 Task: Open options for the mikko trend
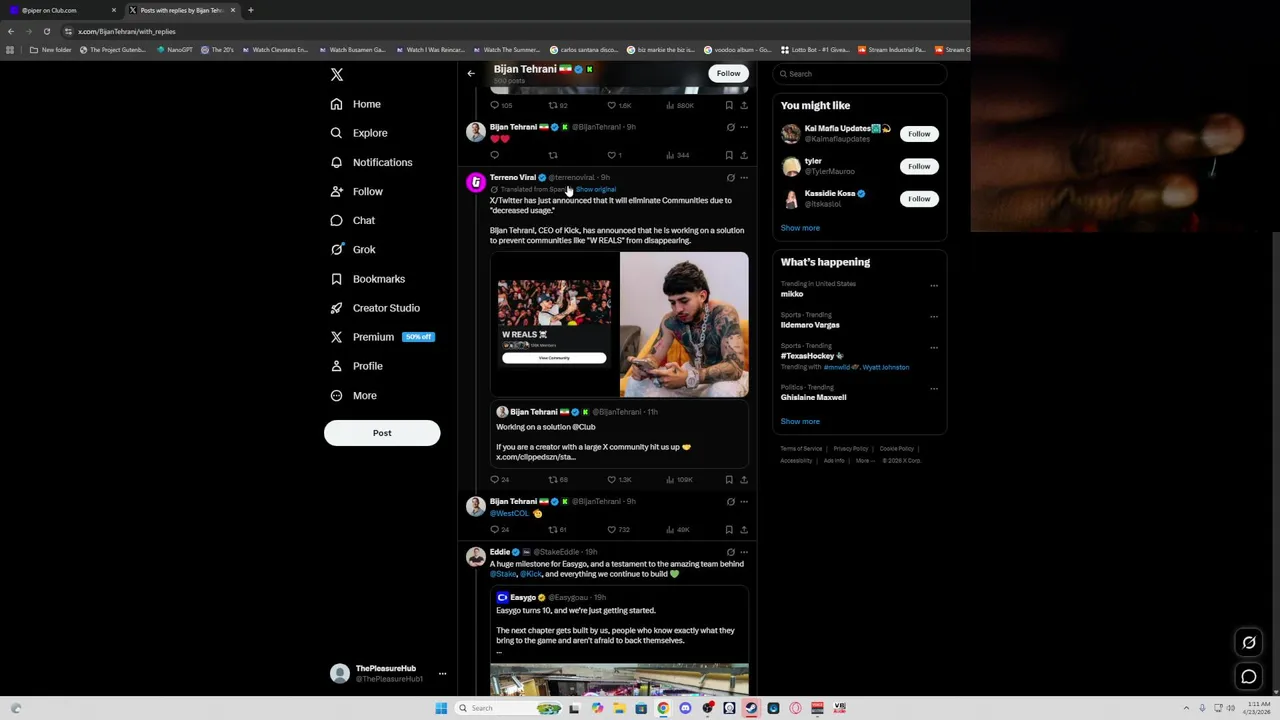coord(934,285)
